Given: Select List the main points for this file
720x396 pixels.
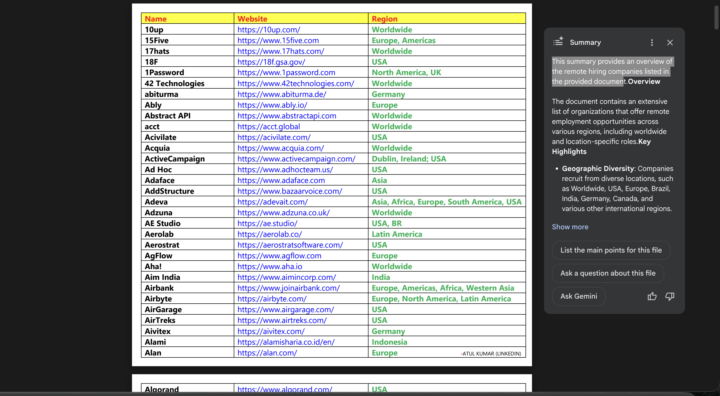Looking at the screenshot, I should coord(611,250).
